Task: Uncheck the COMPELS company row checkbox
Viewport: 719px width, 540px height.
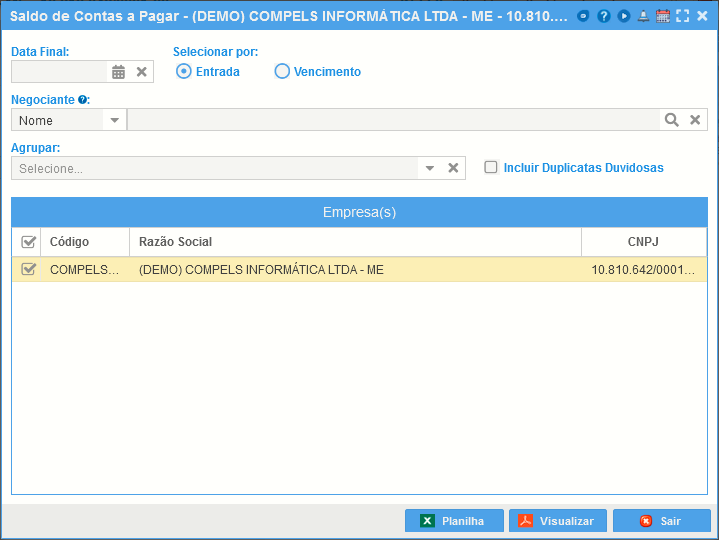Action: pos(28,269)
